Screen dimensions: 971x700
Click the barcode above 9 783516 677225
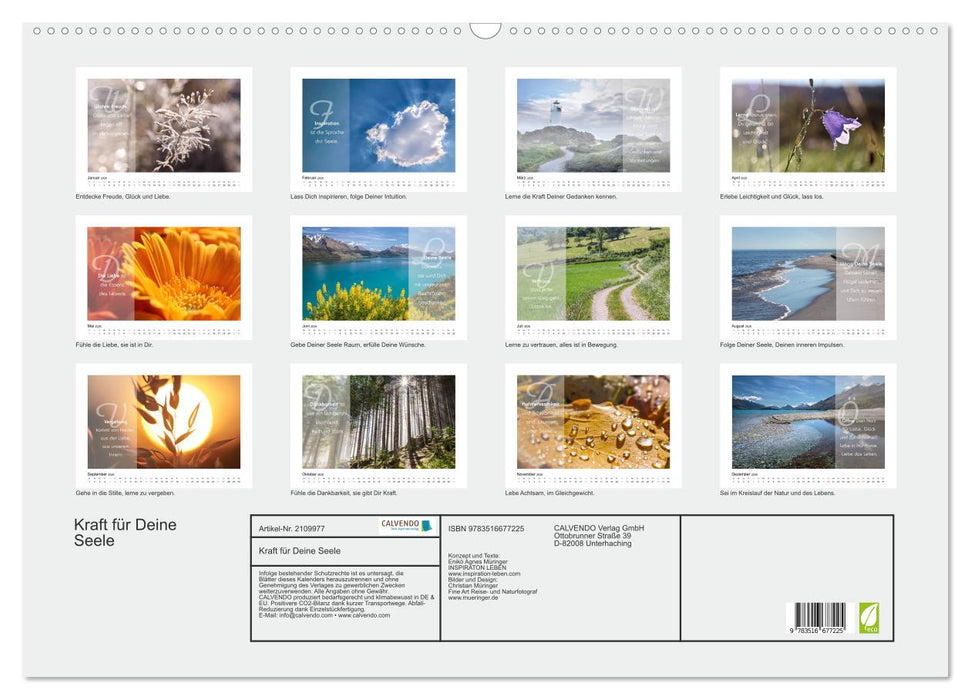(820, 615)
